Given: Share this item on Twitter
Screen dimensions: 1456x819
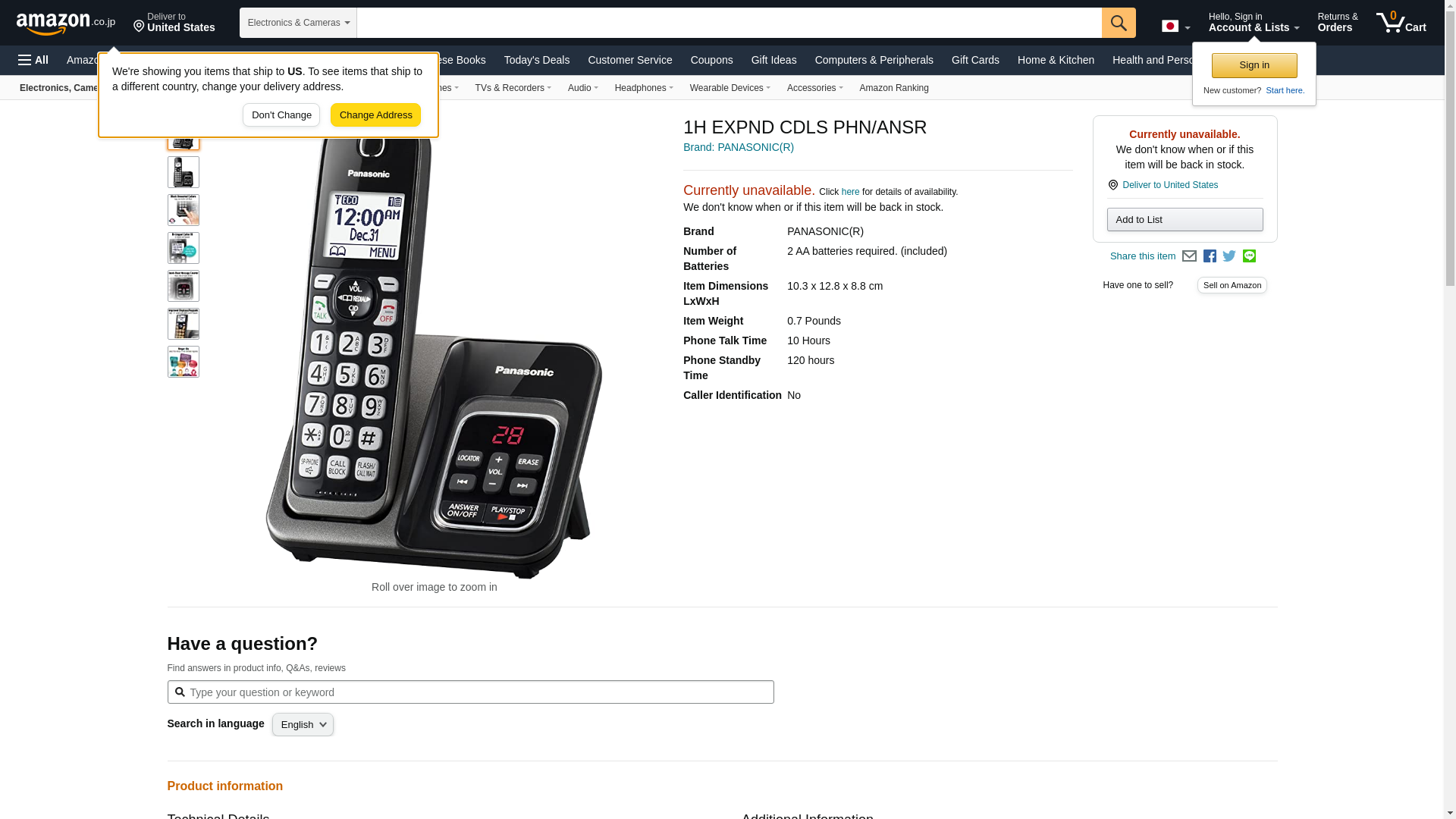Looking at the screenshot, I should (x=1229, y=256).
